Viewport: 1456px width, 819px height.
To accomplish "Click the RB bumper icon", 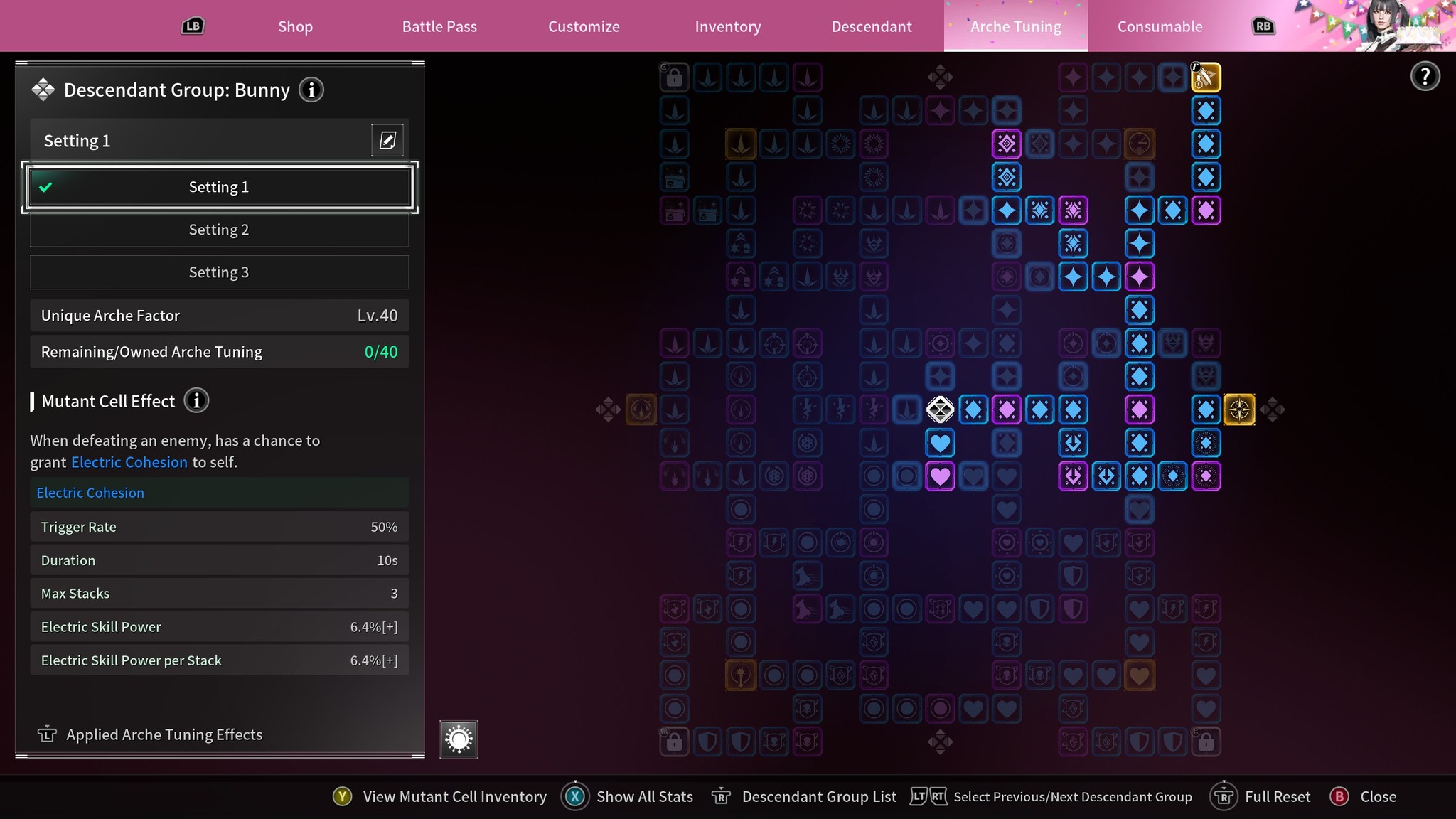I will [1263, 26].
